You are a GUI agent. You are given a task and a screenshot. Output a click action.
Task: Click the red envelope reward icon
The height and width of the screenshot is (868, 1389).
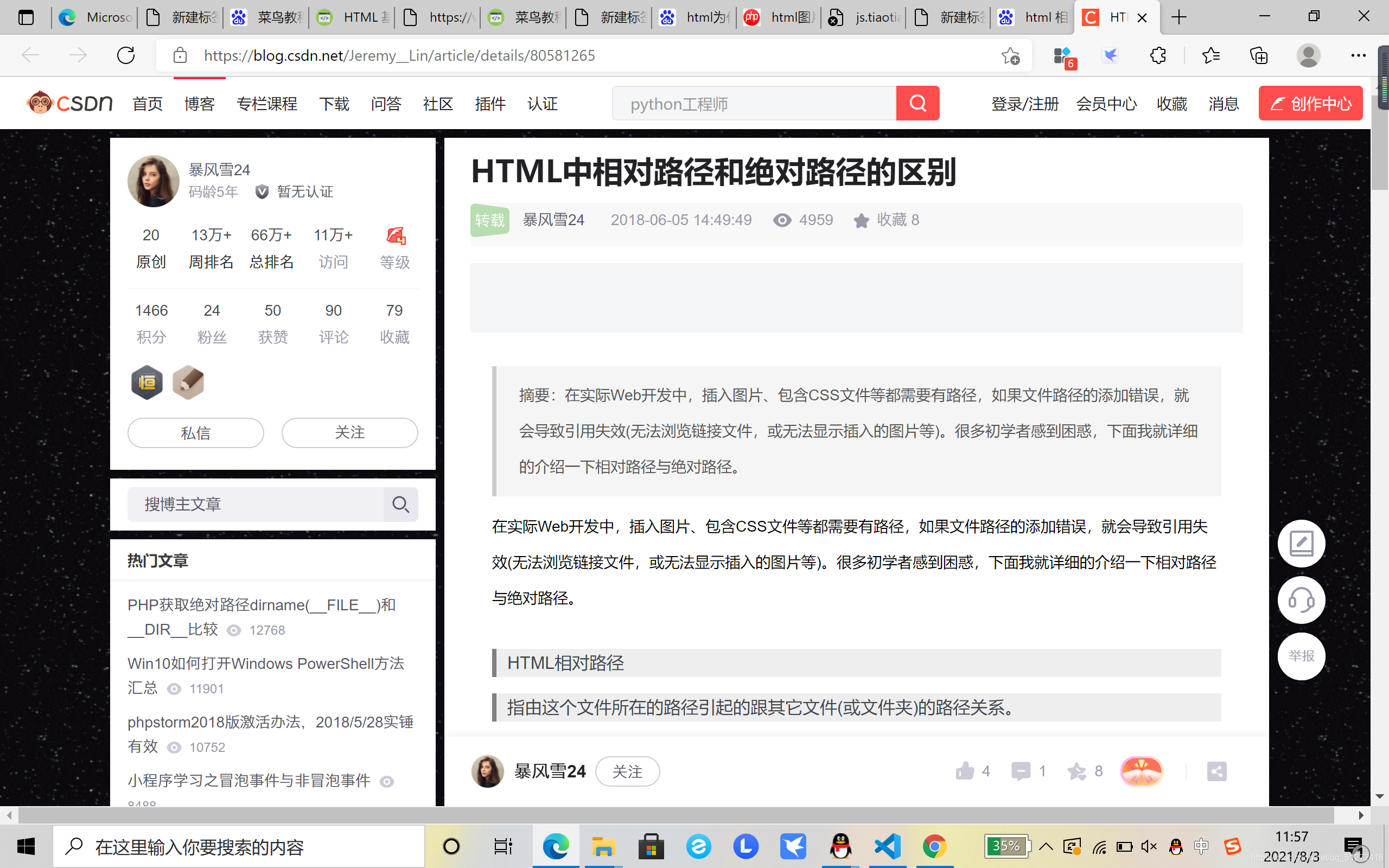pos(1142,771)
